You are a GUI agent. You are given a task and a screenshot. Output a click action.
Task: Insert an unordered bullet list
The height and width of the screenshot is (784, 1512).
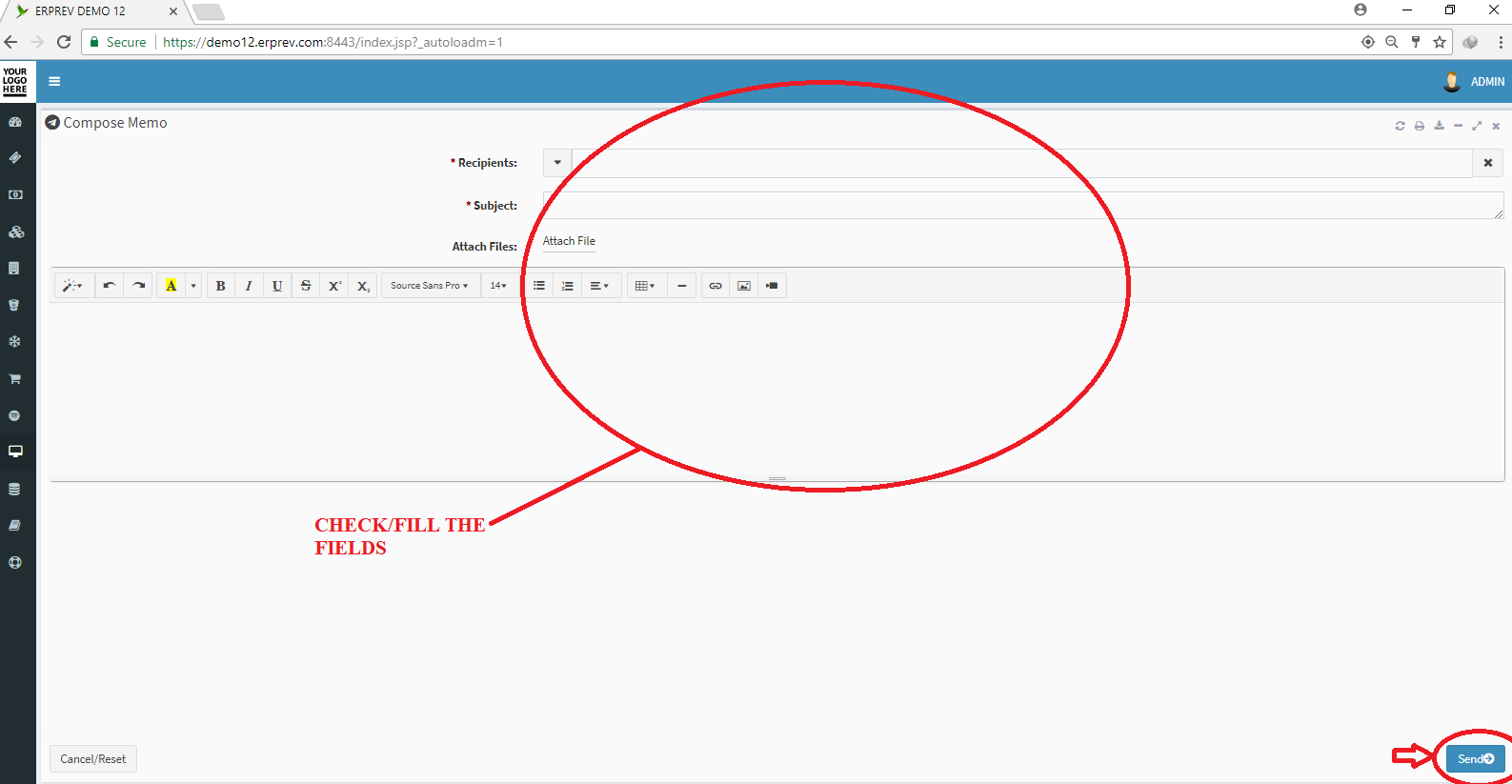pyautogui.click(x=539, y=285)
